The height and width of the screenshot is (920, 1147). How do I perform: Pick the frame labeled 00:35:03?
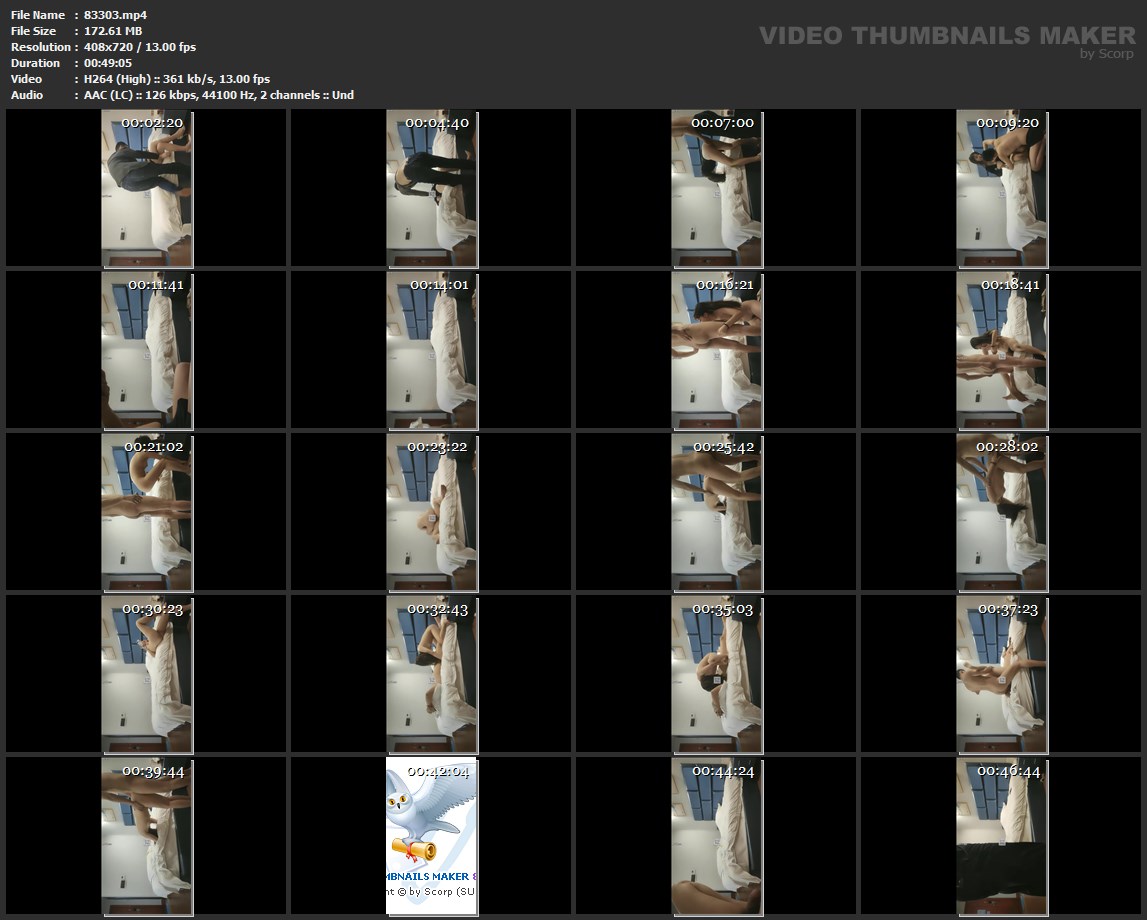pyautogui.click(x=716, y=674)
